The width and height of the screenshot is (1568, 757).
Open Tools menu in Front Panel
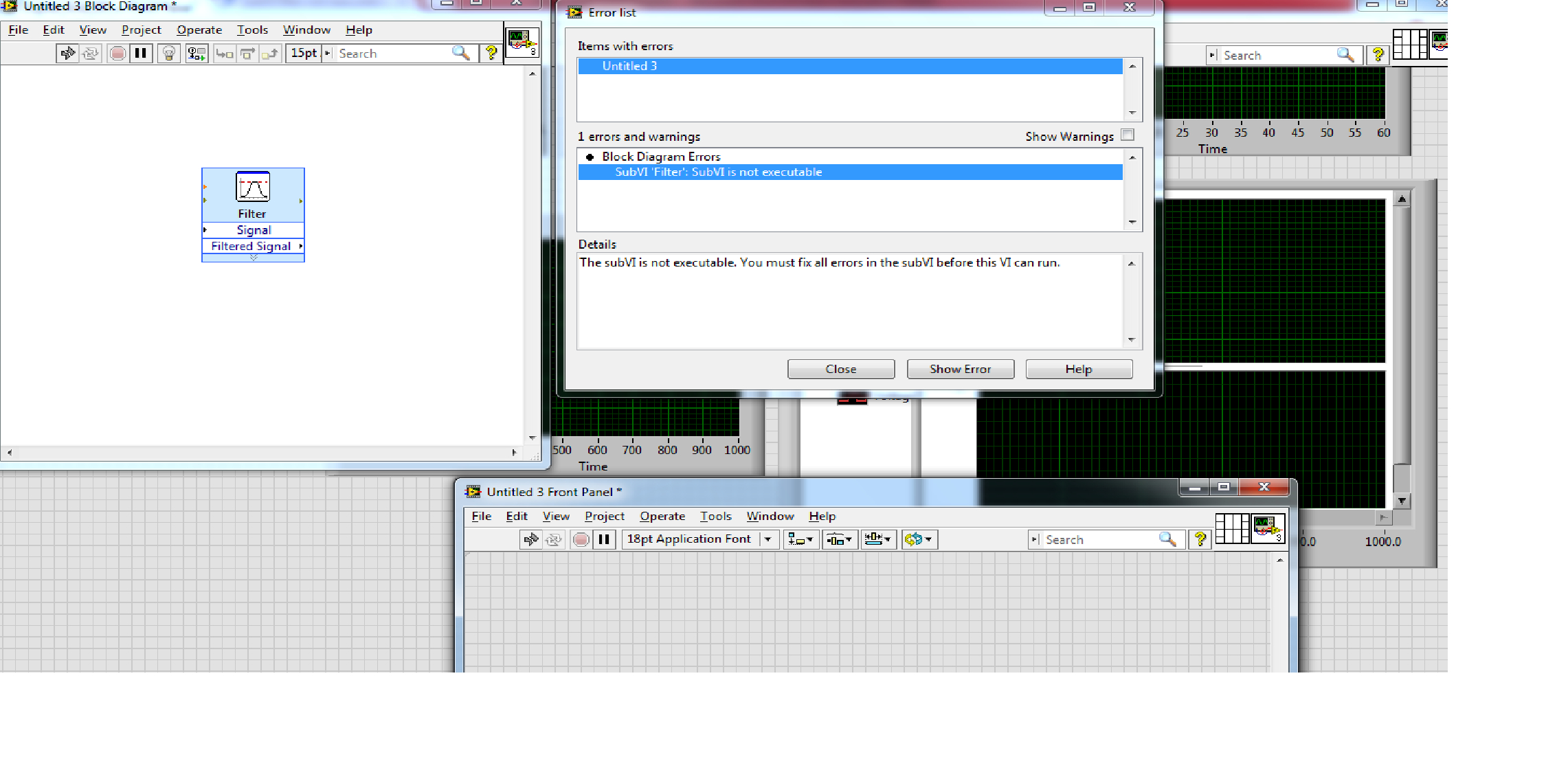point(715,516)
